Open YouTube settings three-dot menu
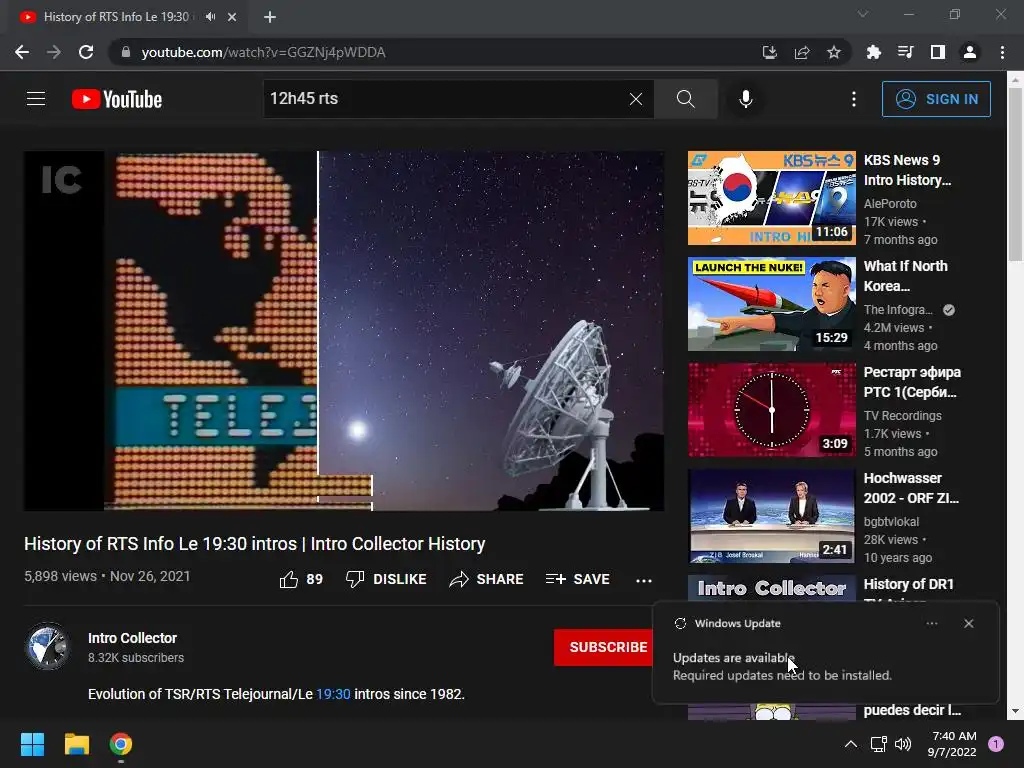Viewport: 1024px width, 768px height. coord(854,99)
